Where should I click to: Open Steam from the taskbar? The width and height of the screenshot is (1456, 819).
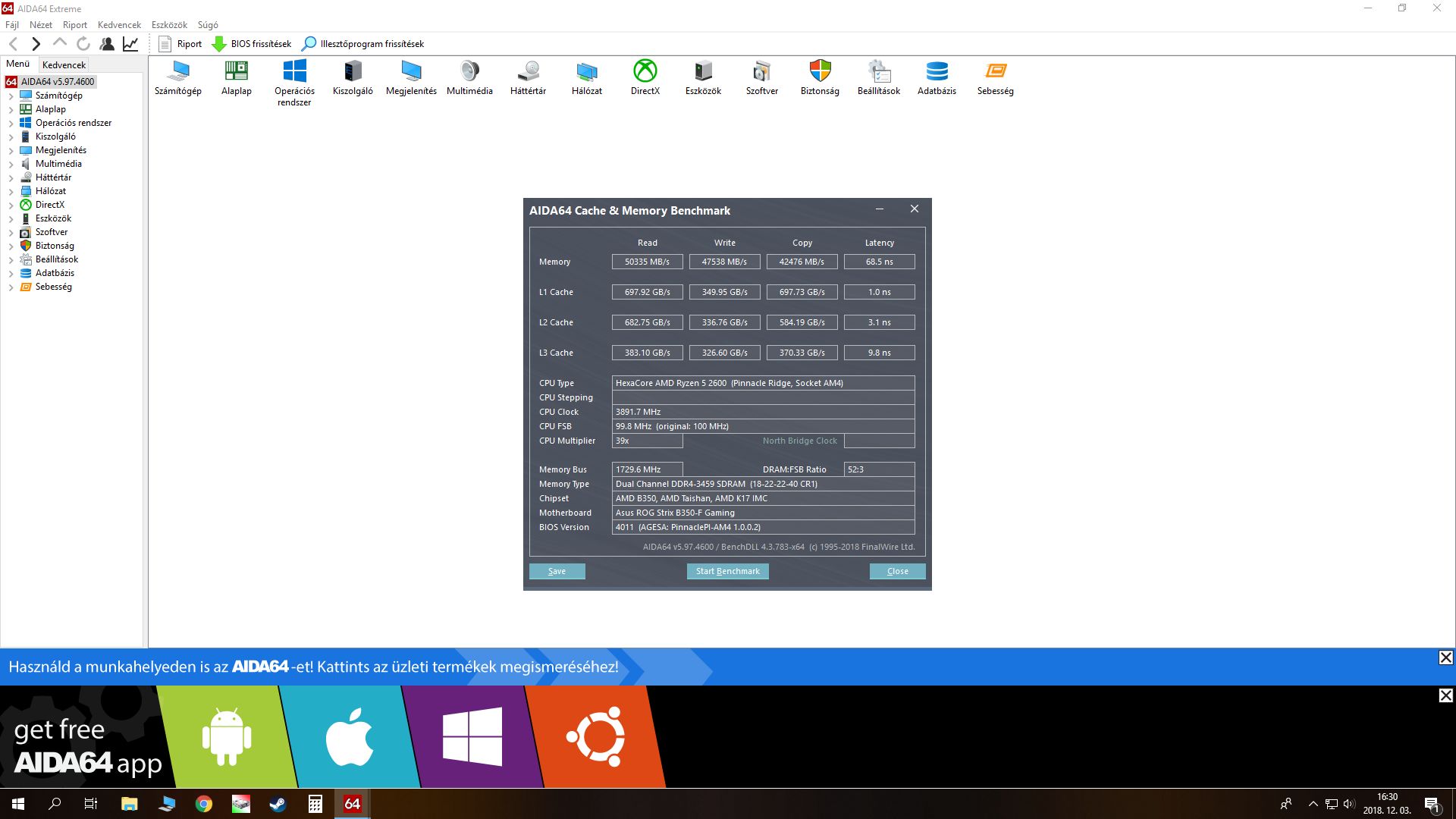pyautogui.click(x=278, y=804)
